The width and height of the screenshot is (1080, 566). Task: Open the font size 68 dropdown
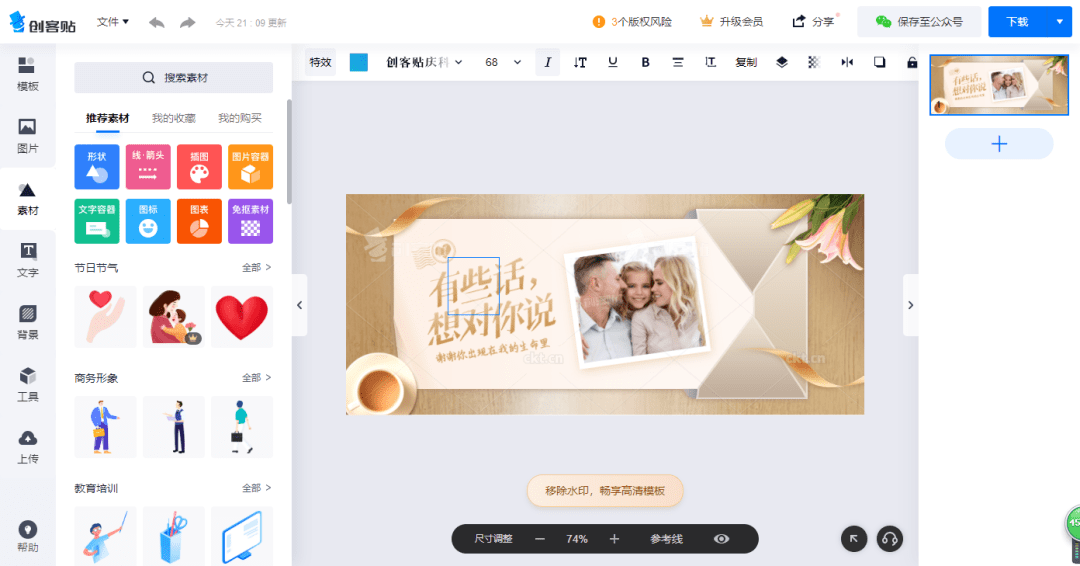pos(503,62)
